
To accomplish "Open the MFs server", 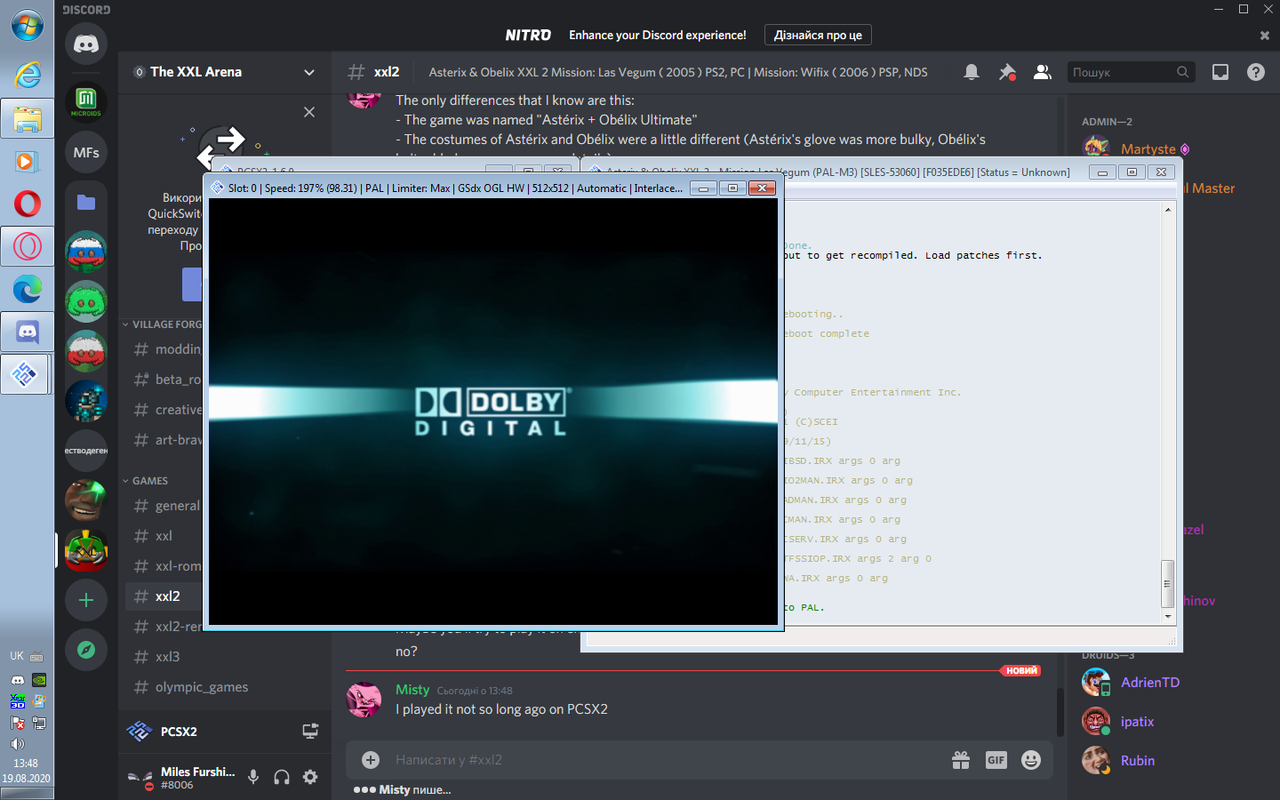I will [86, 152].
